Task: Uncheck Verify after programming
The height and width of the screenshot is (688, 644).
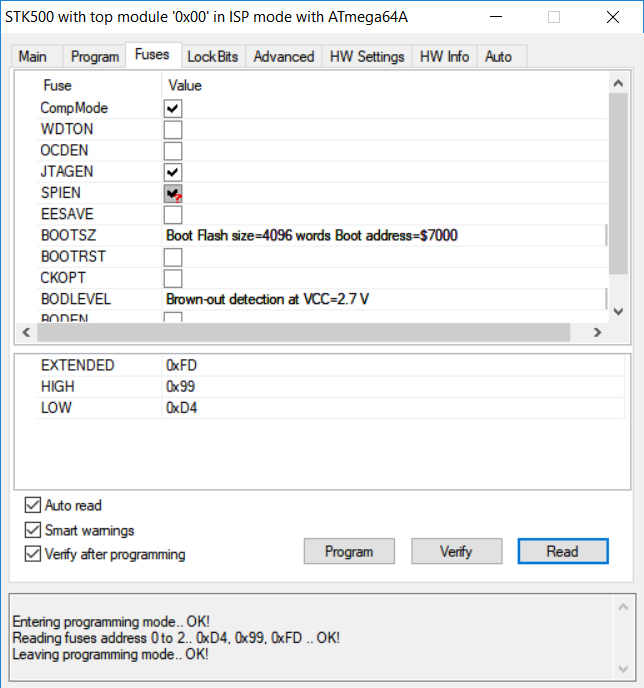Action: pyautogui.click(x=33, y=554)
